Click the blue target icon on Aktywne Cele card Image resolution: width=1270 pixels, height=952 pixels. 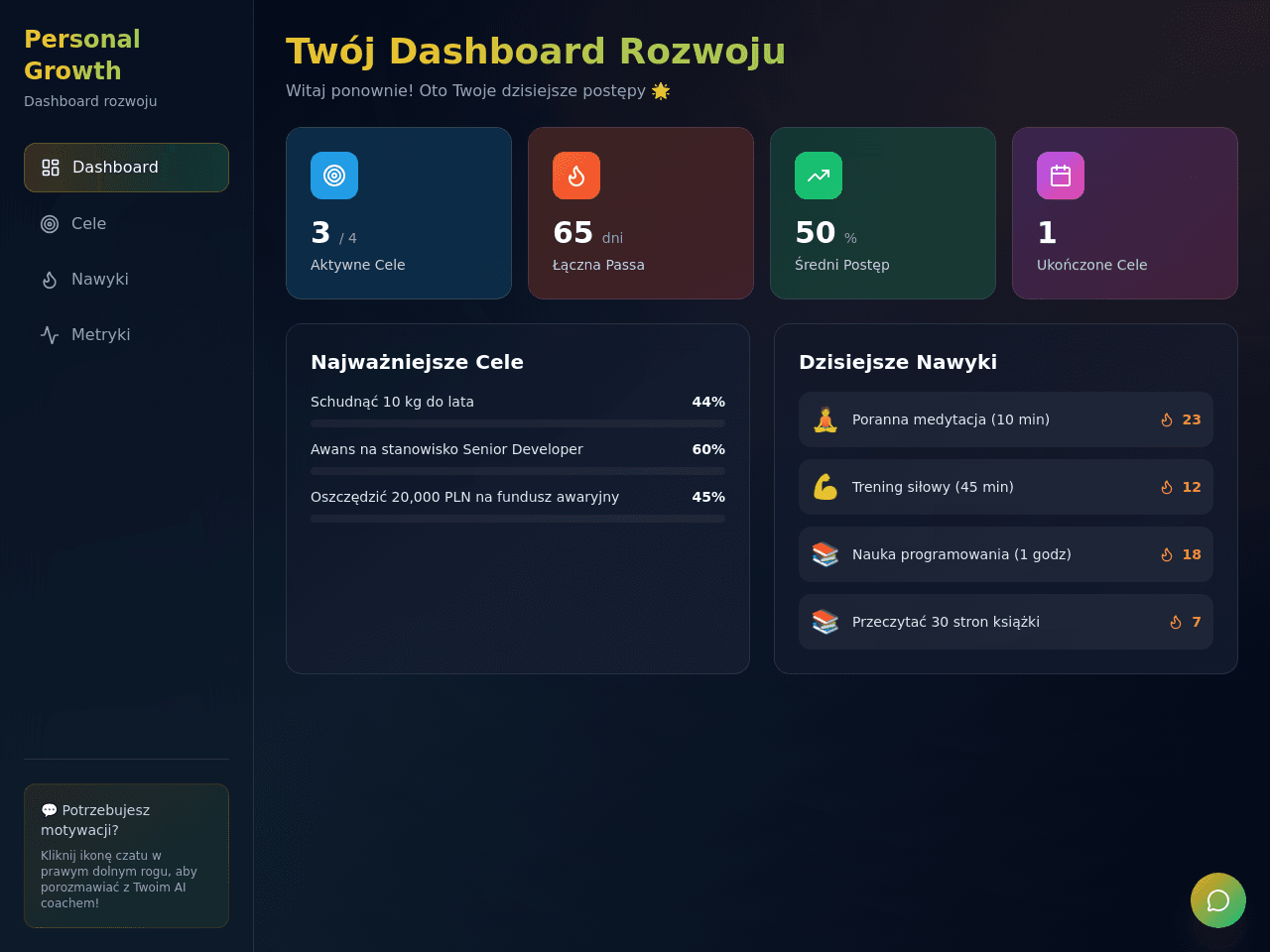coord(334,176)
